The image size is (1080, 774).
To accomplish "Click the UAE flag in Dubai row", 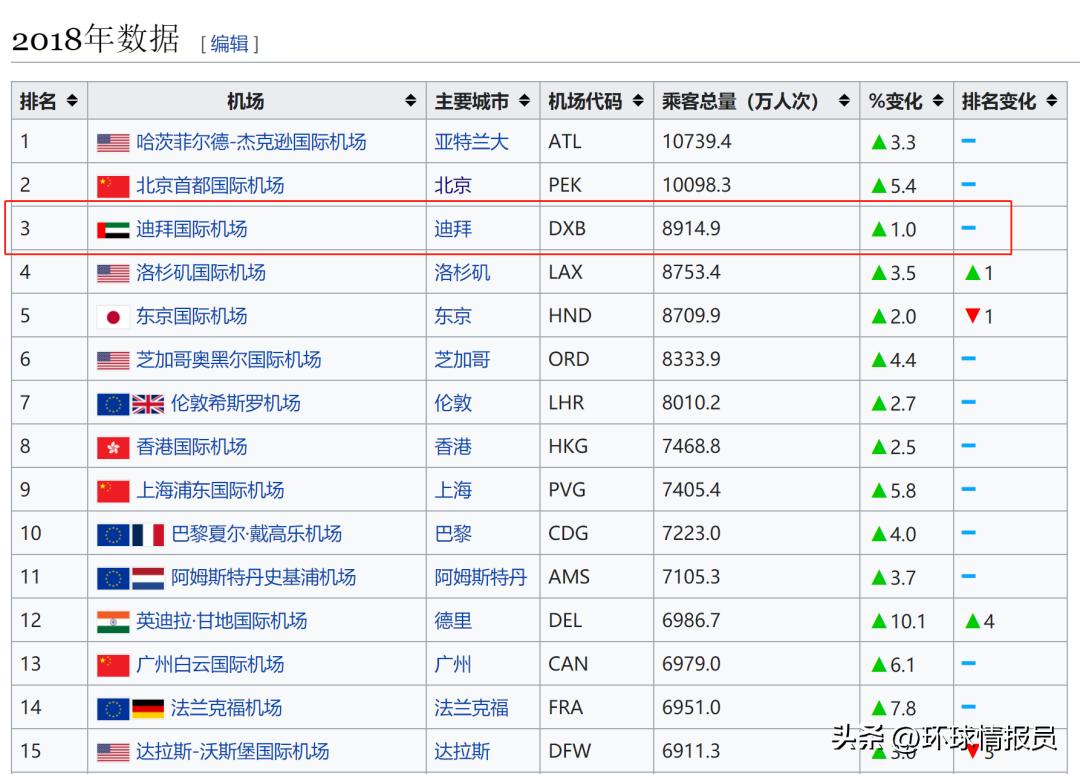I will [113, 229].
